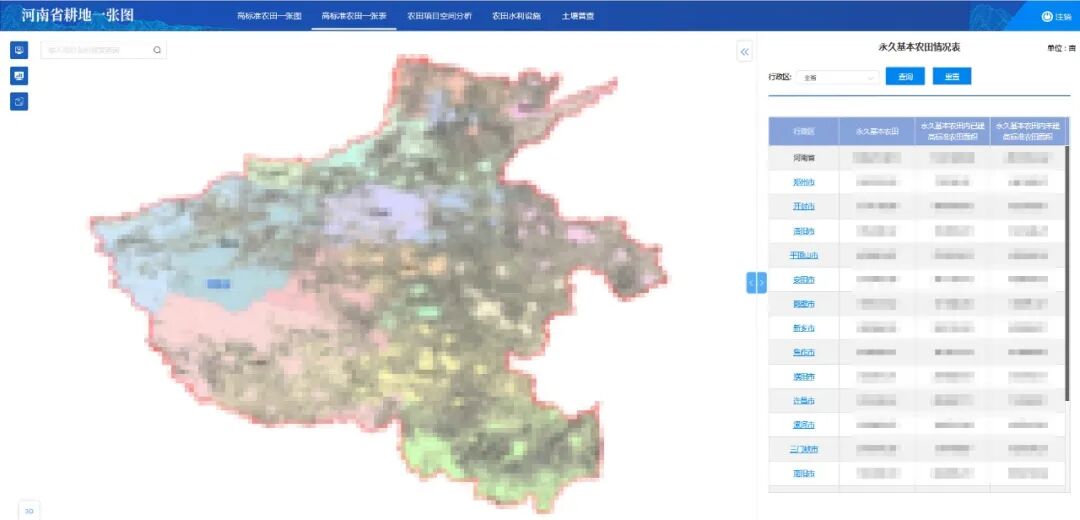Screen dimensions: 1080x520
Task: Open the 土壤普查 tab
Action: (577, 16)
